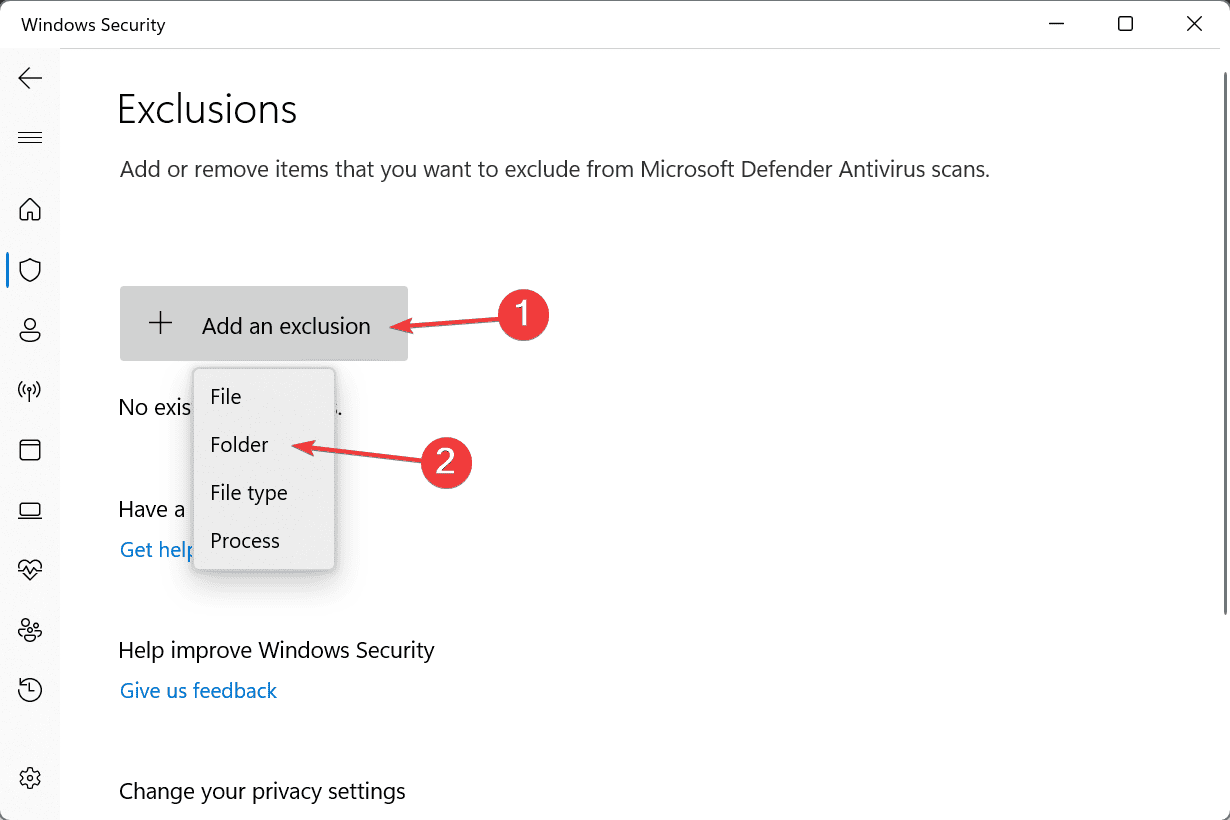Image resolution: width=1230 pixels, height=820 pixels.
Task: Open the Home section icon
Action: tap(30, 210)
